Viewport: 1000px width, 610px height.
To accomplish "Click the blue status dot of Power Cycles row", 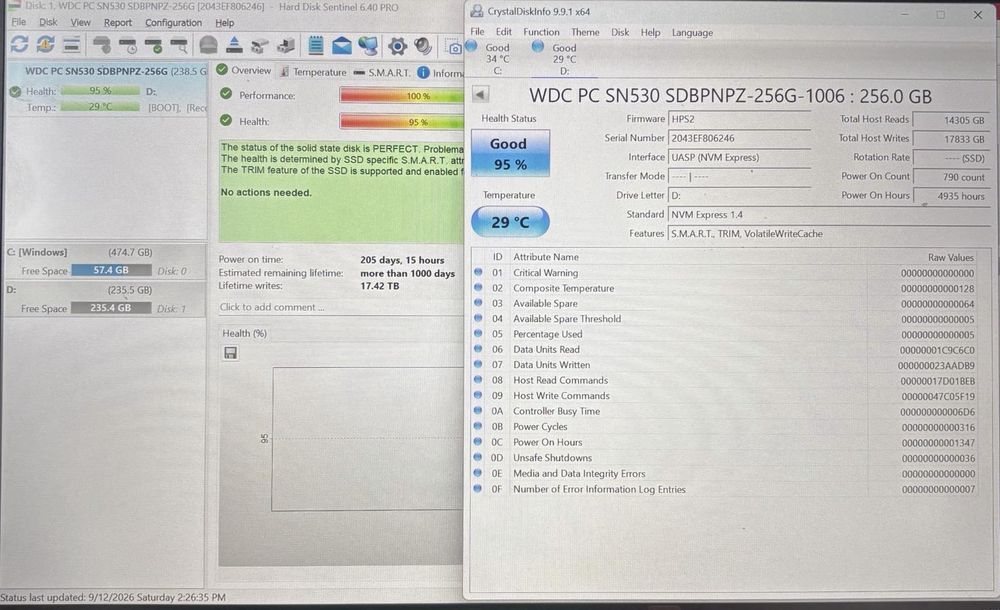I will (478, 426).
